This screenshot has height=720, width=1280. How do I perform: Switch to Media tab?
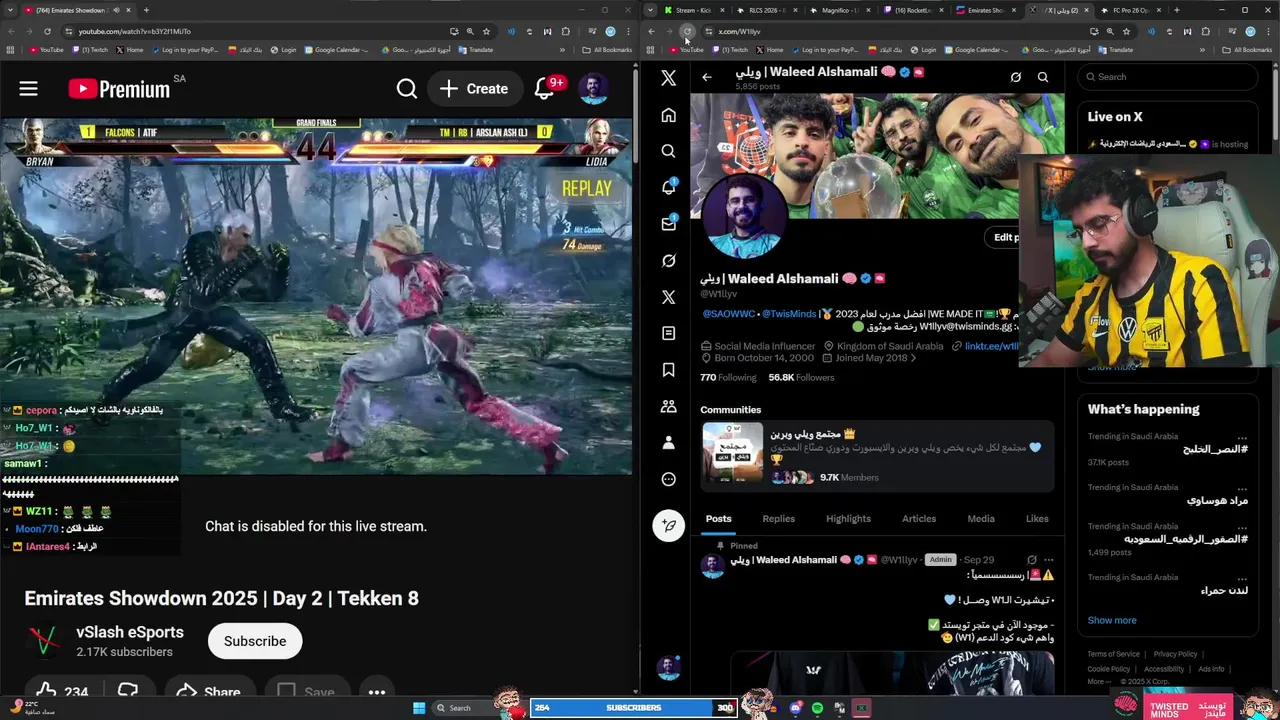coord(981,519)
